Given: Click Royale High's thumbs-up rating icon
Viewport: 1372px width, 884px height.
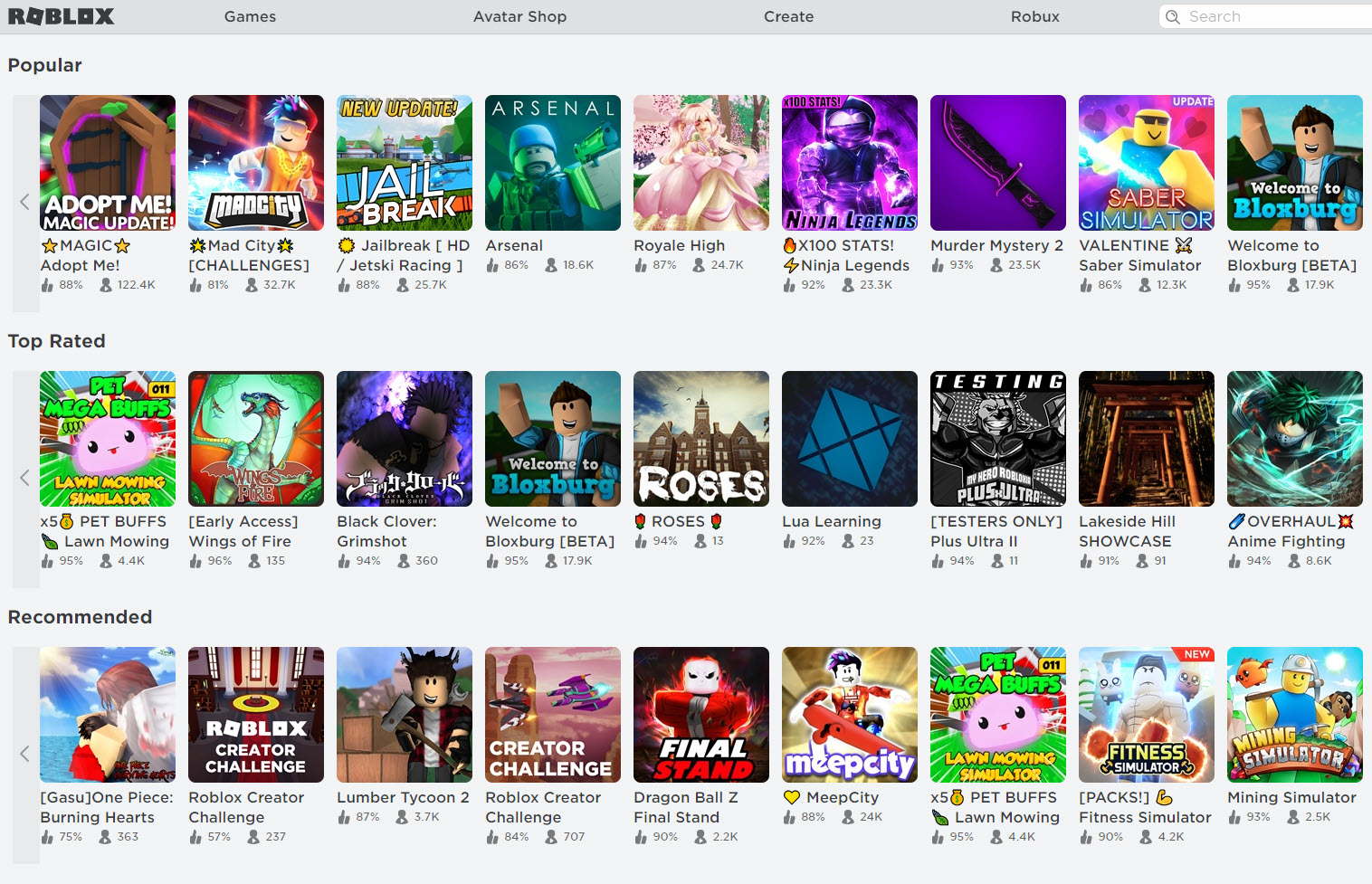Looking at the screenshot, I should (641, 265).
